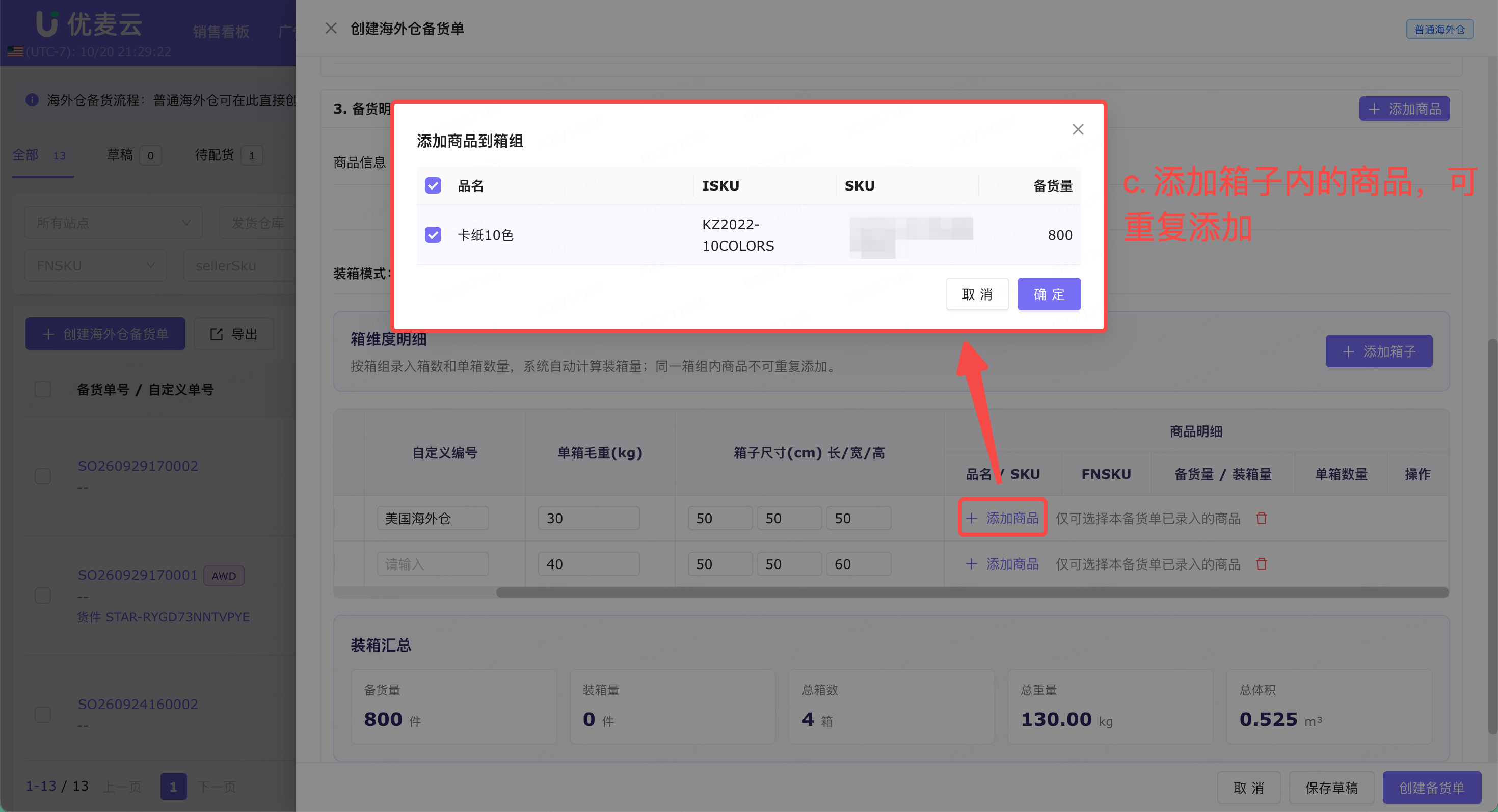Uncheck the 卡纸10色 product checkbox
Viewport: 1498px width, 812px height.
(x=433, y=235)
